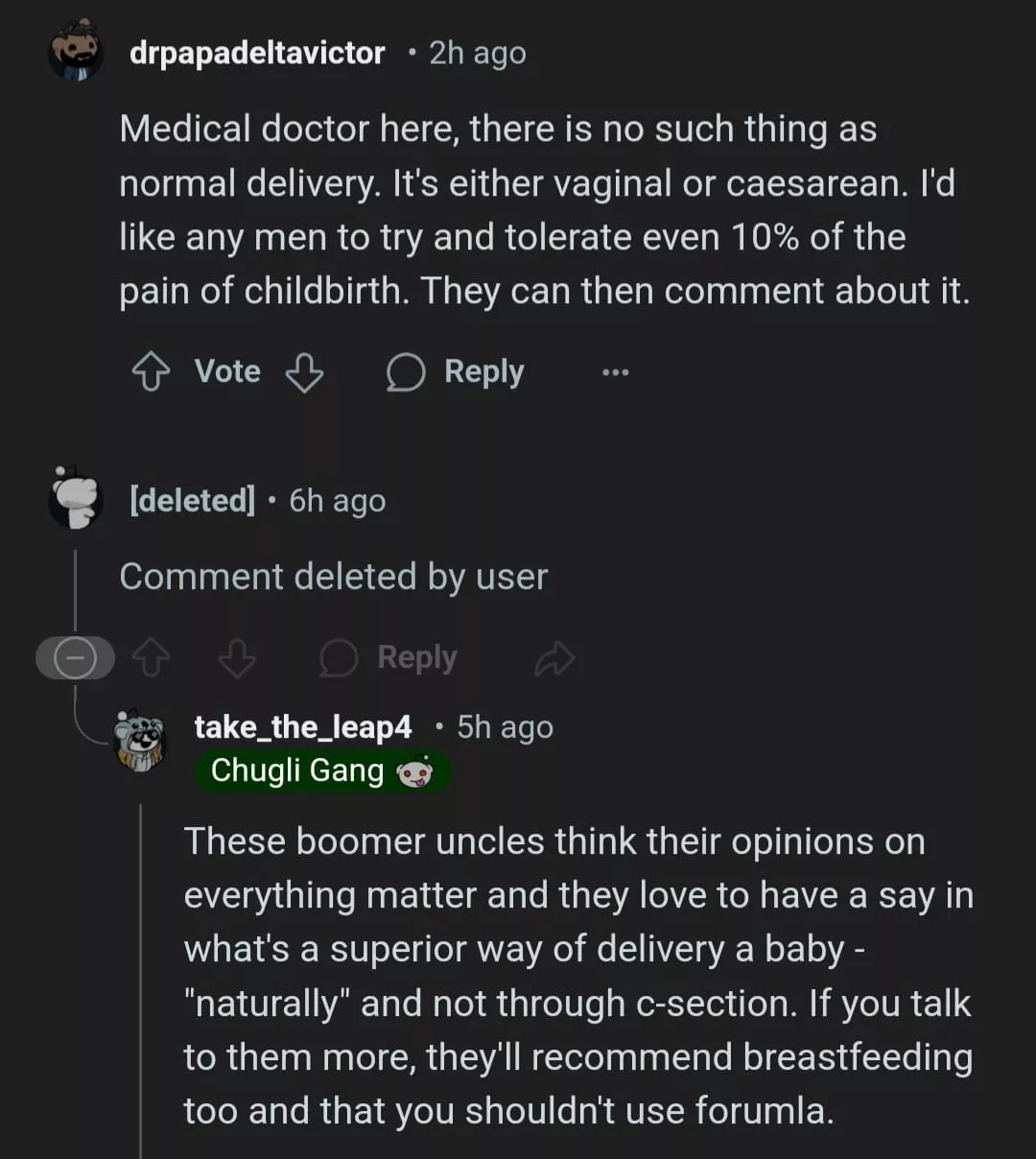Open take_the_leap4's avatar
1036x1159 pixels.
pos(140,740)
